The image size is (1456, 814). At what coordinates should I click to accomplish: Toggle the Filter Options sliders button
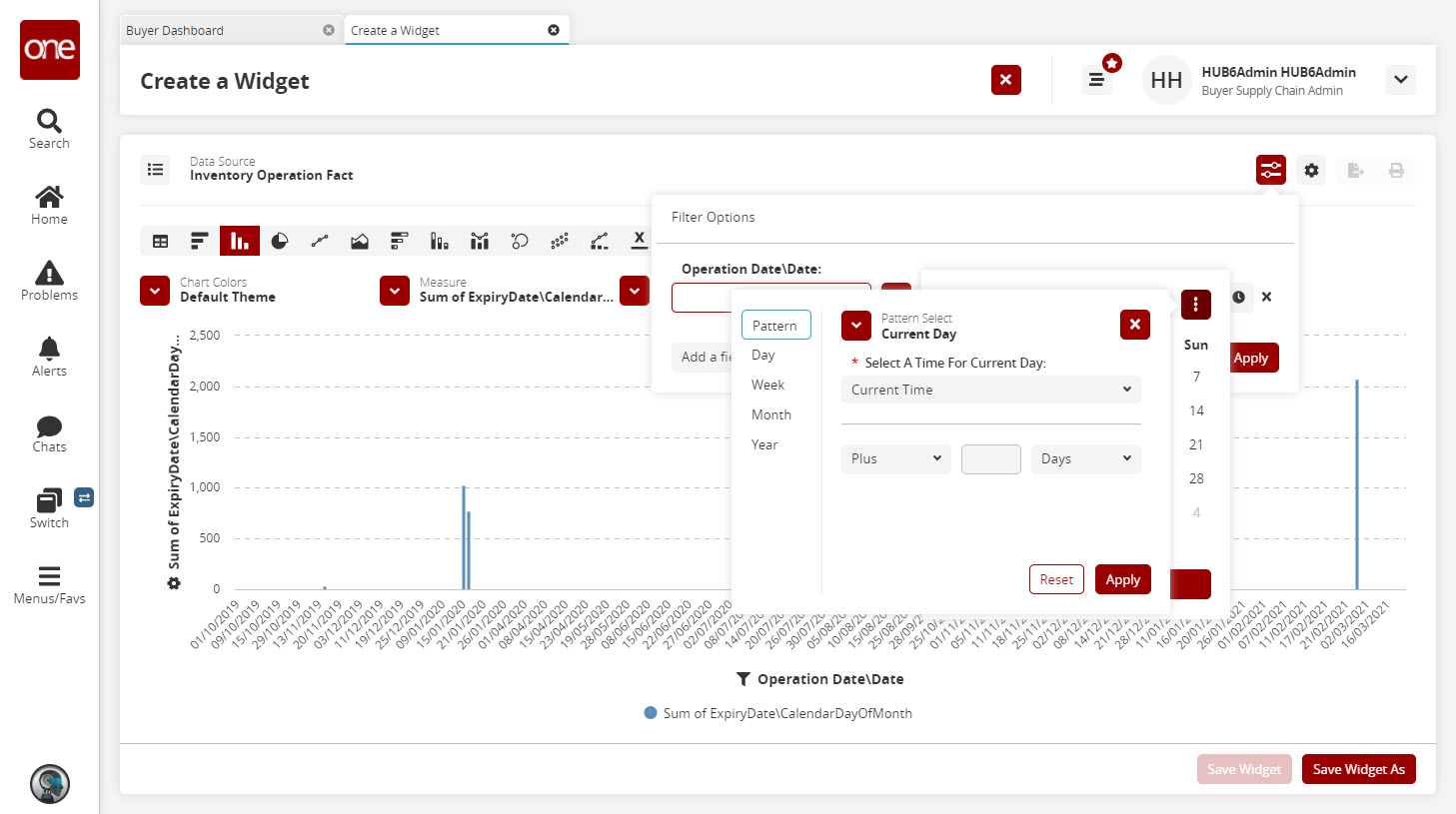pyautogui.click(x=1271, y=170)
